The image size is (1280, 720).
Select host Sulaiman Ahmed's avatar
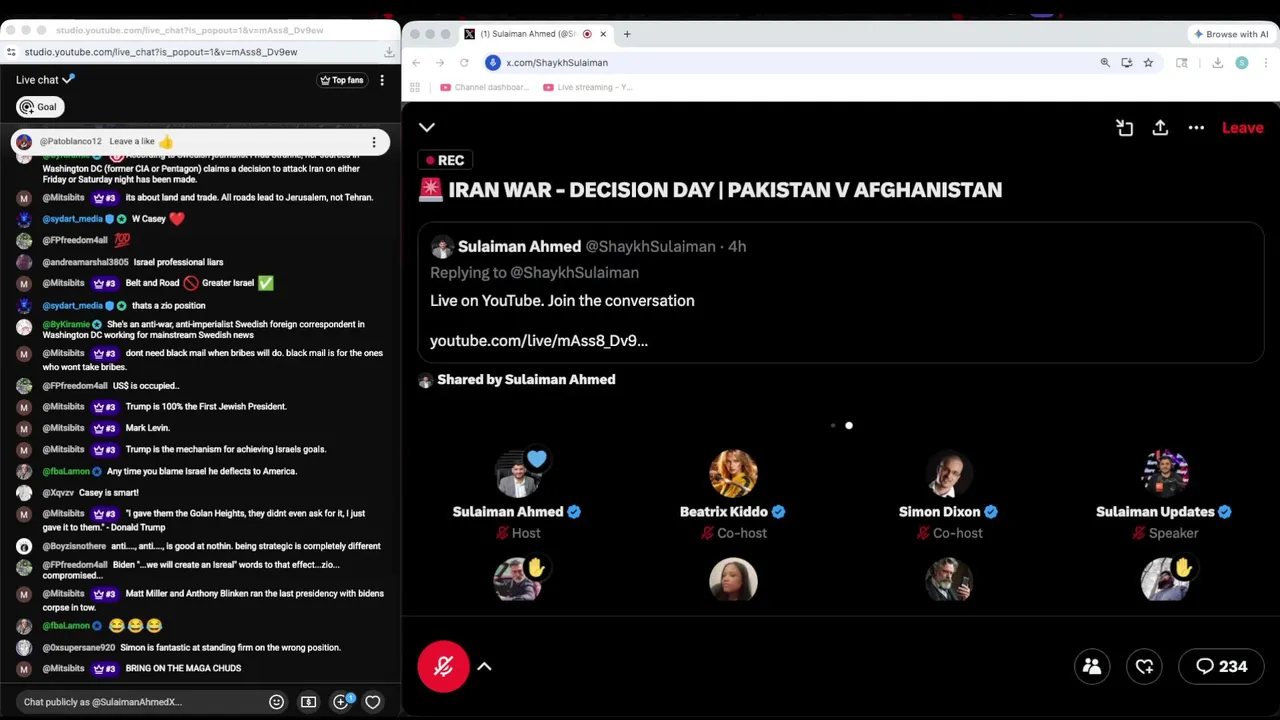[x=518, y=473]
